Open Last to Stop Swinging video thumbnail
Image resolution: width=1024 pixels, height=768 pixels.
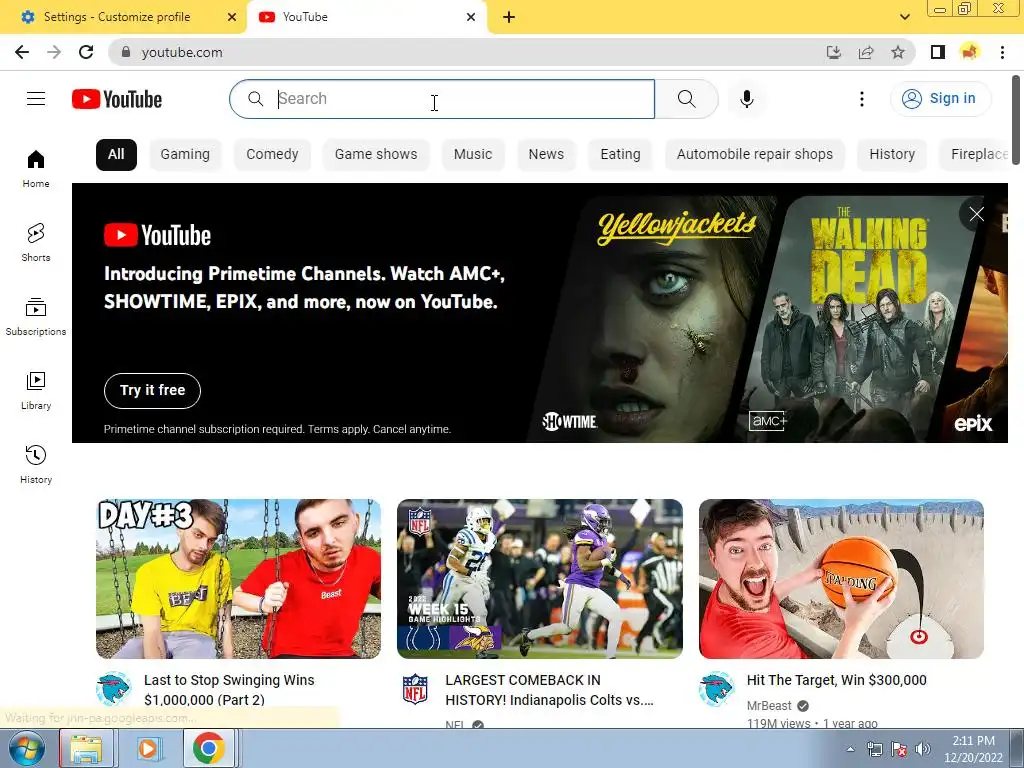(x=238, y=579)
